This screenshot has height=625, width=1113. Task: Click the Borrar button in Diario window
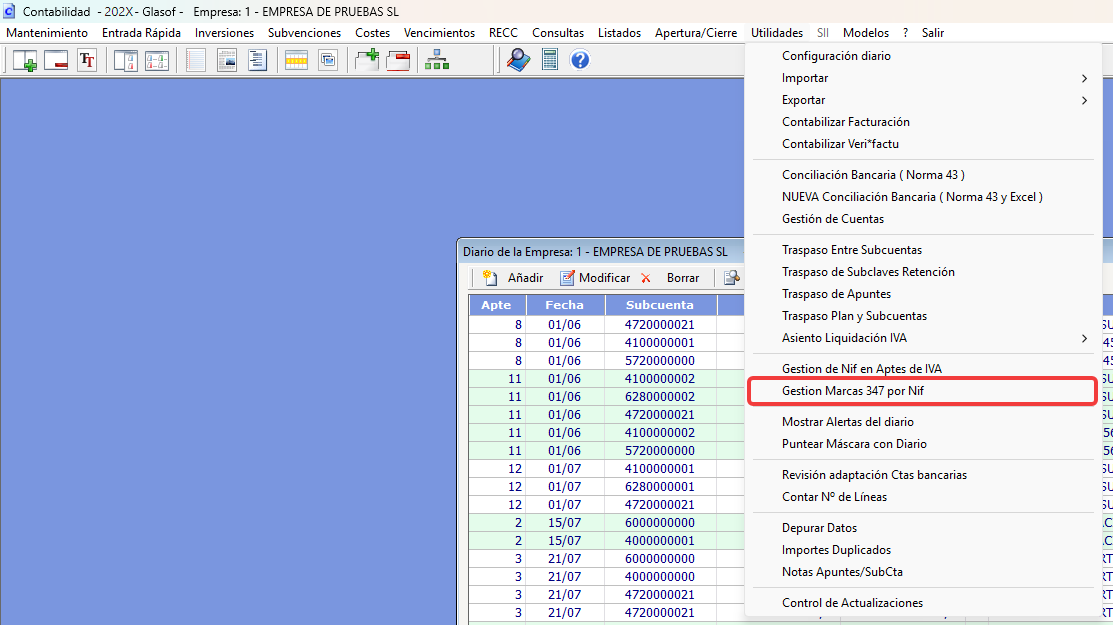click(x=670, y=278)
